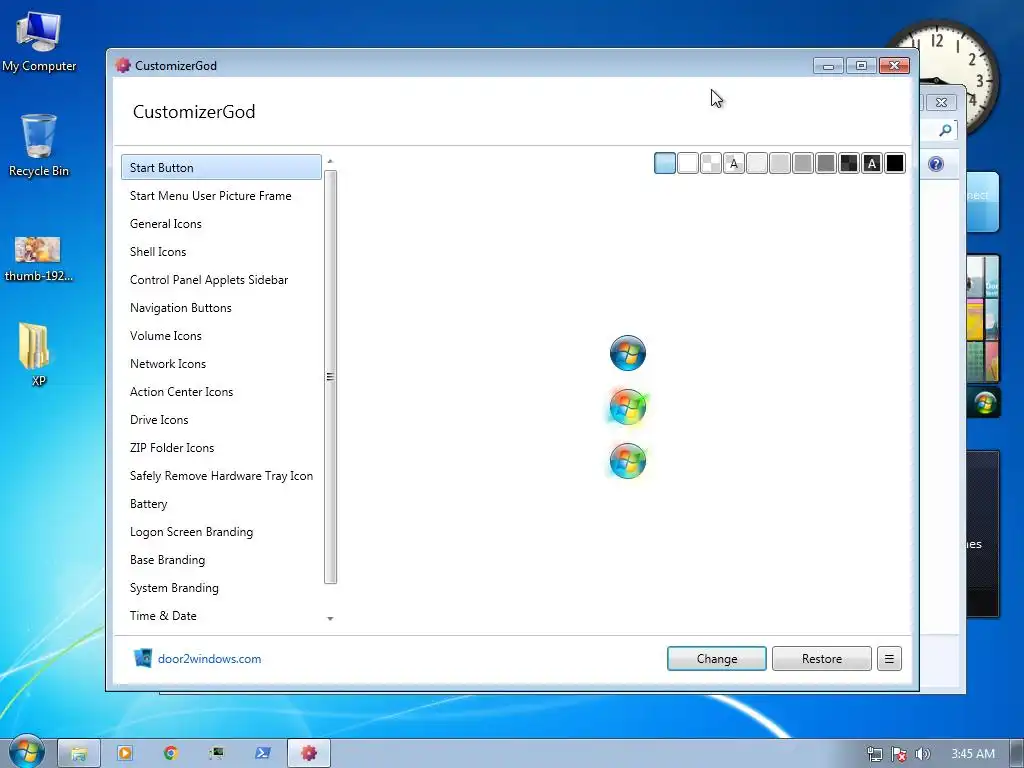The width and height of the screenshot is (1024, 768).
Task: Go to Navigation Buttons category
Action: (221, 308)
